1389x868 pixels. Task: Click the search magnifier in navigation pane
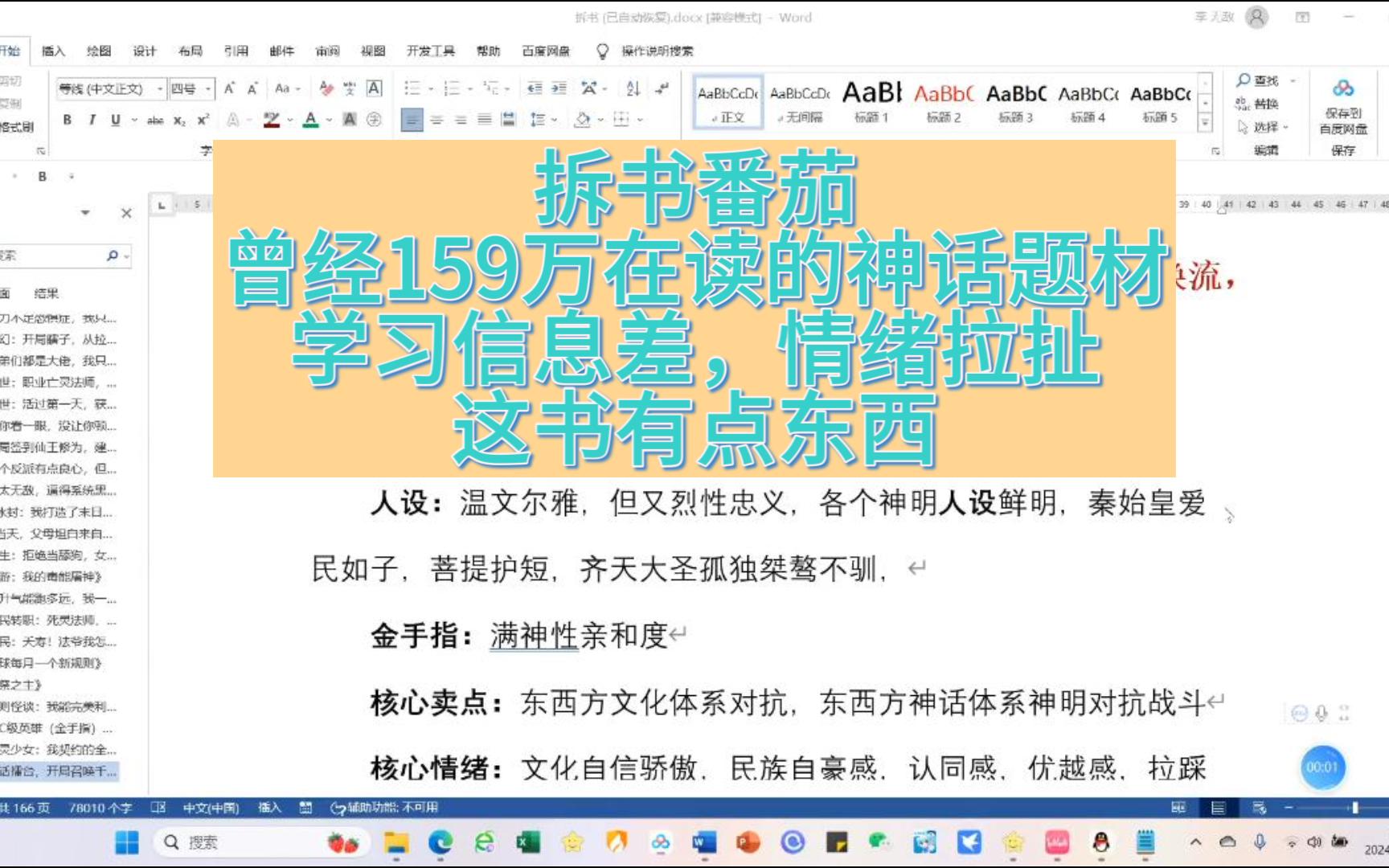tap(113, 256)
